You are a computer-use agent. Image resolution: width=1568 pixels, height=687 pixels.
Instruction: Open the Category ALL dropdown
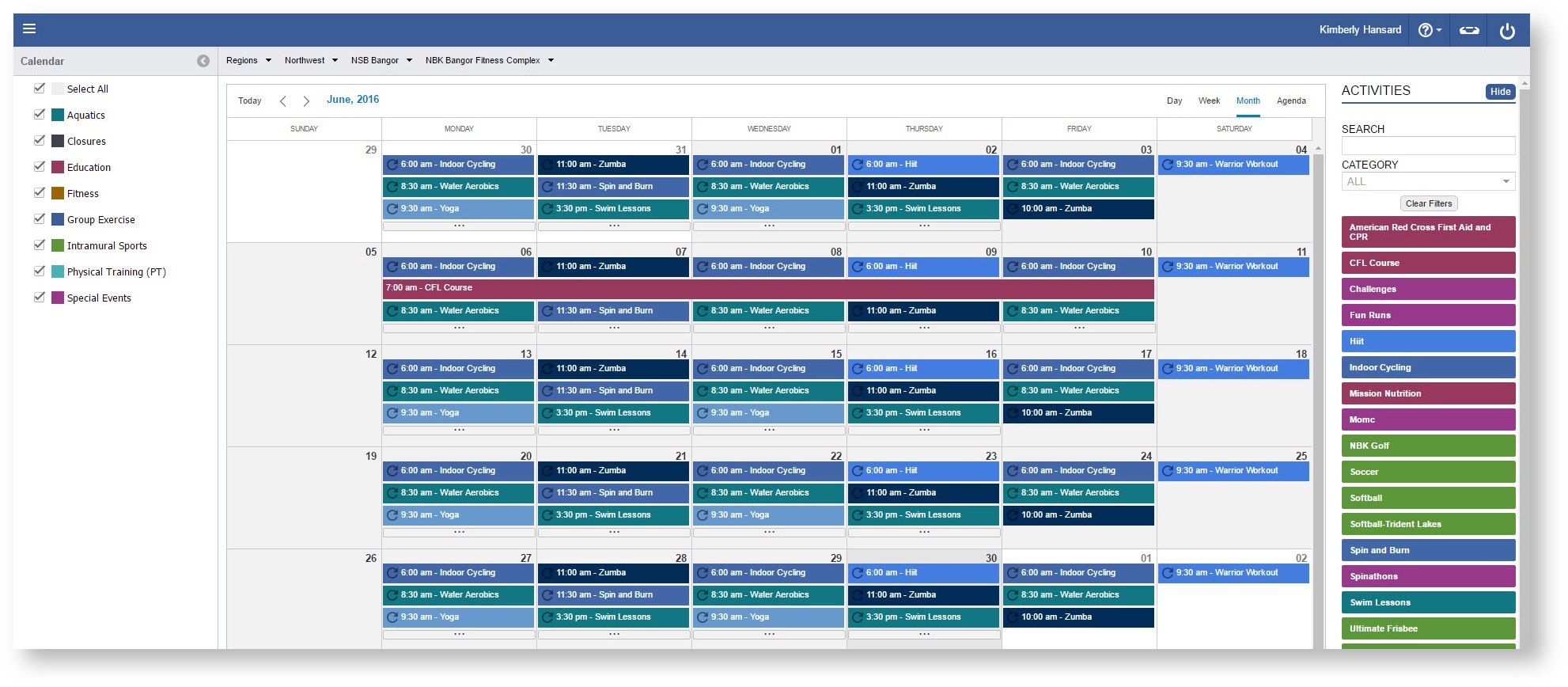pos(1428,181)
